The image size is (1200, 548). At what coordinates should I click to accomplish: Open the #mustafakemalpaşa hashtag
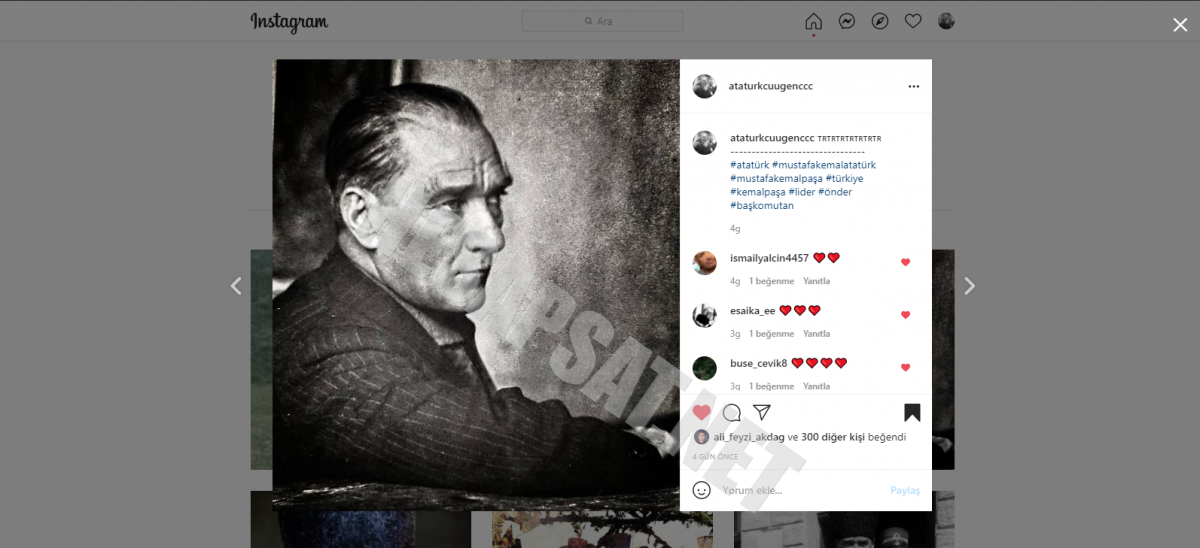click(x=776, y=179)
